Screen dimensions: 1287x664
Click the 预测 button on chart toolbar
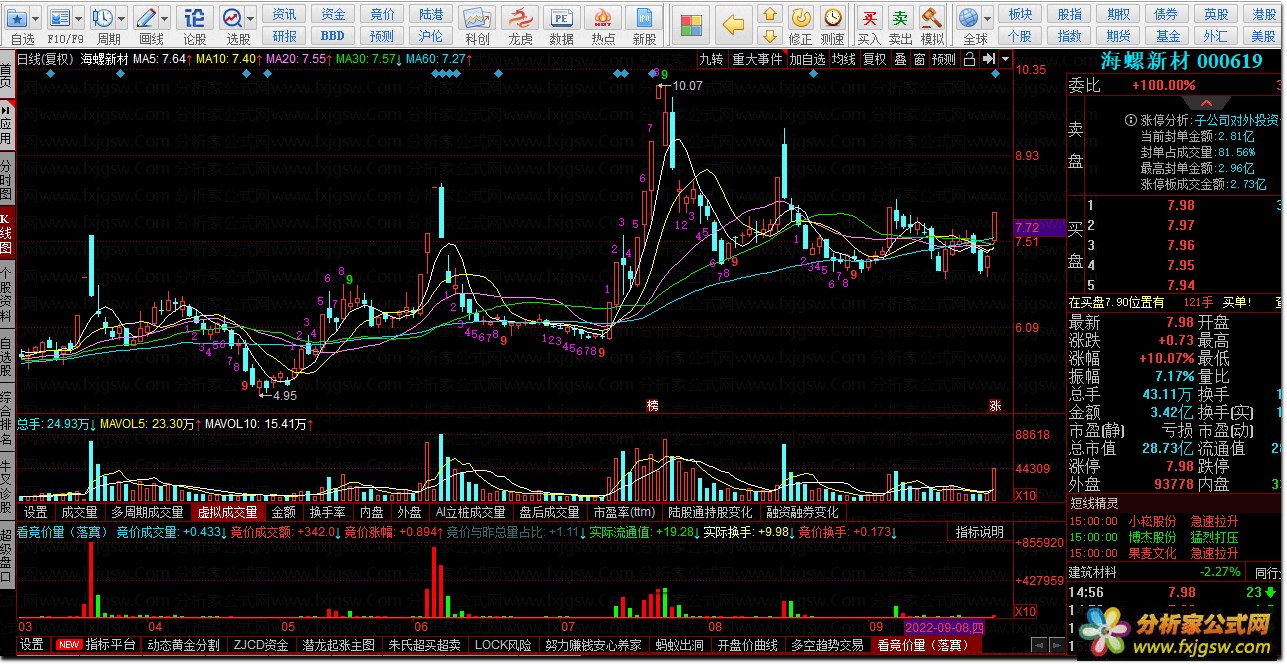tap(943, 59)
